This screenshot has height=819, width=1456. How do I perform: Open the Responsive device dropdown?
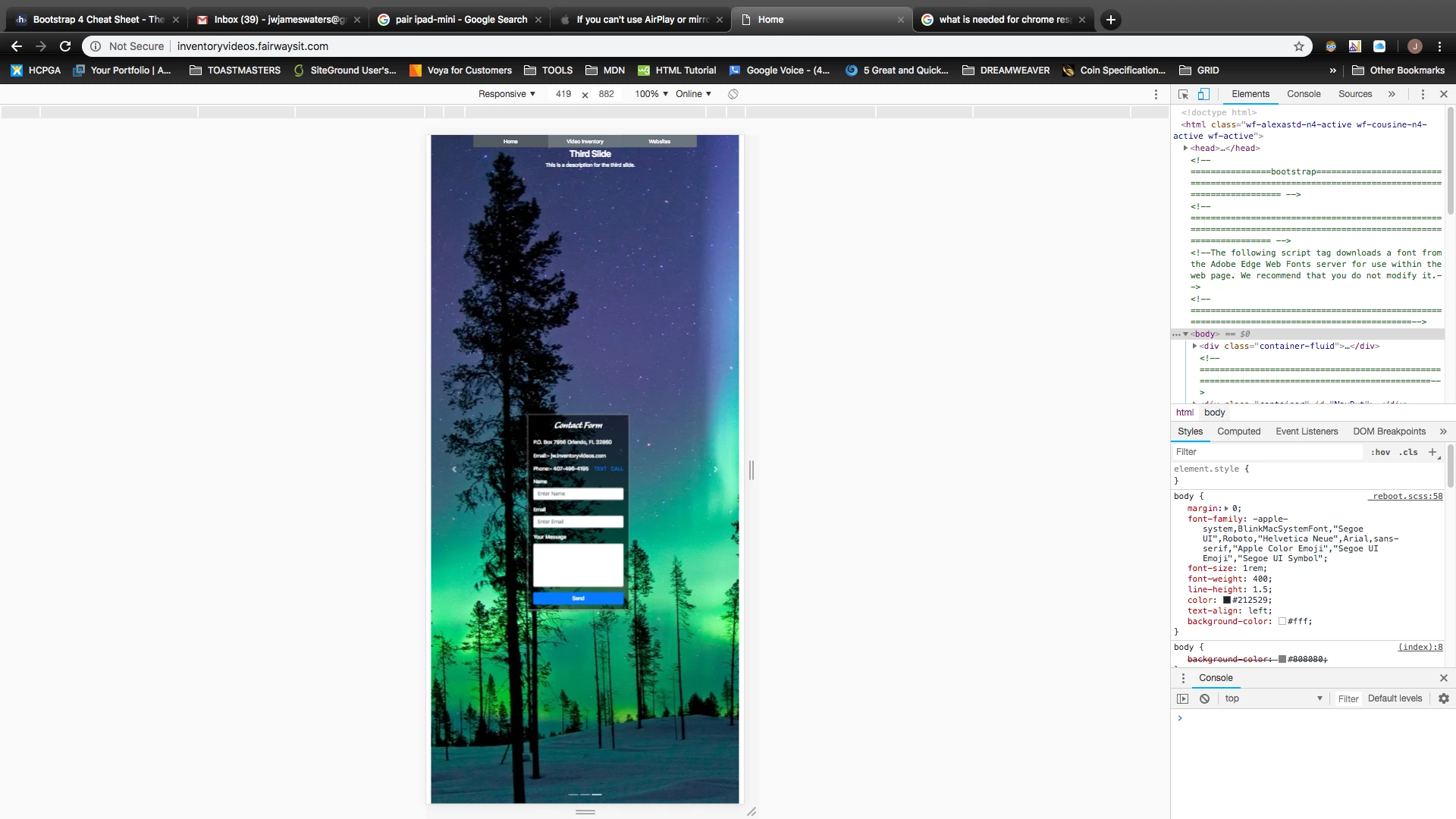[507, 94]
